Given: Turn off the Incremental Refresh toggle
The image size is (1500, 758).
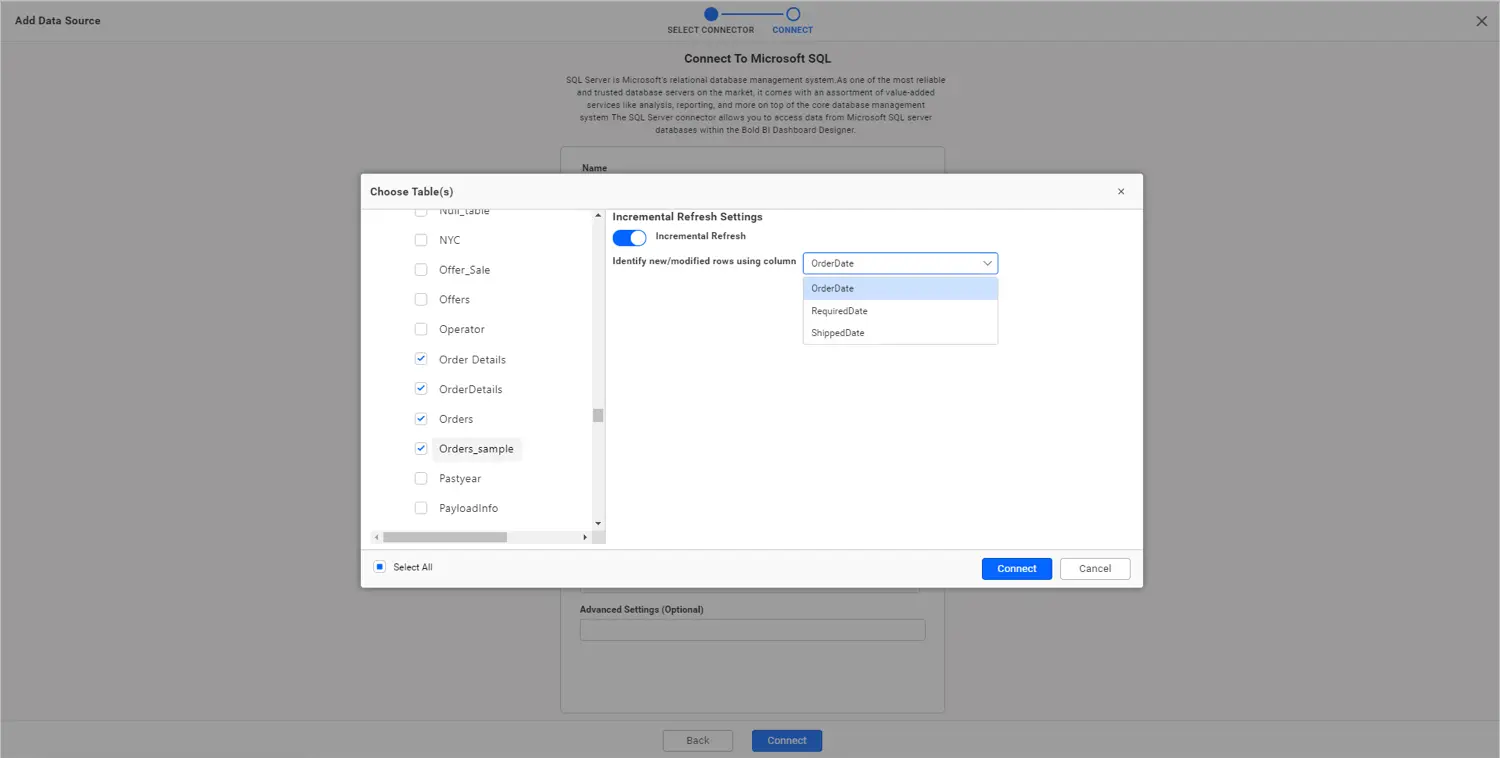Looking at the screenshot, I should coord(629,237).
